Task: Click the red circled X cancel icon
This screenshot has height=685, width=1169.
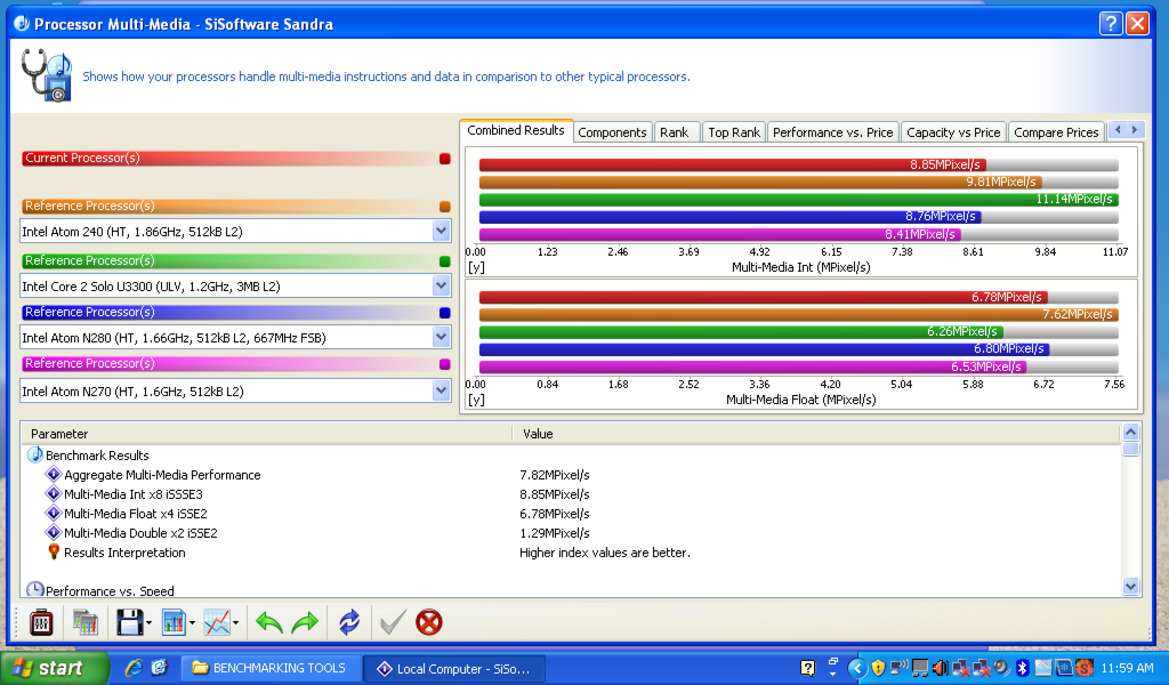Action: (x=429, y=622)
